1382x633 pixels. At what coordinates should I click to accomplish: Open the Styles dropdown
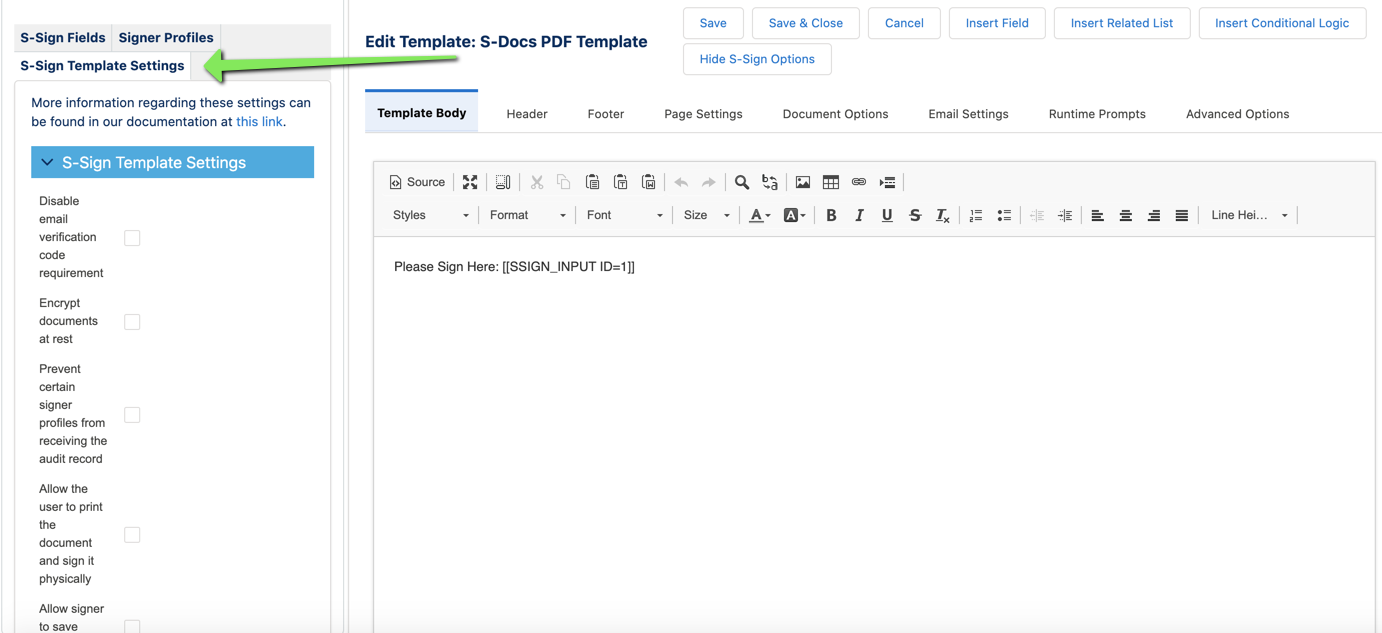tap(430, 215)
